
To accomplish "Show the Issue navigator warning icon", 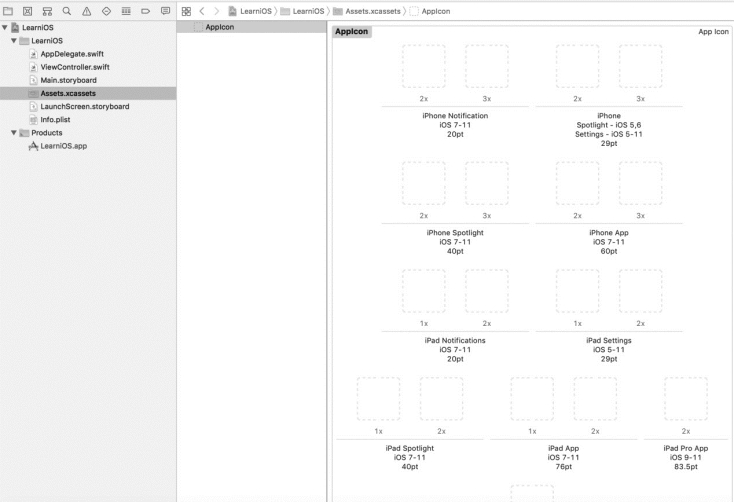I will click(87, 11).
